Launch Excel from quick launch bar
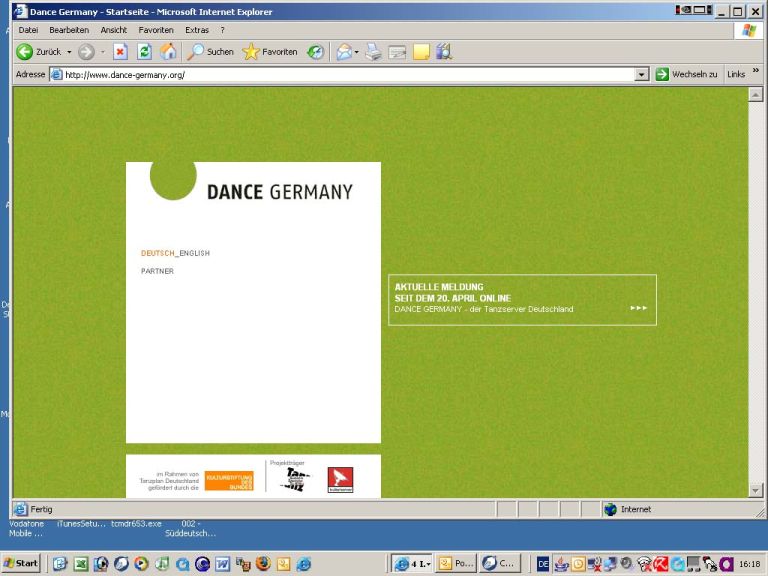 click(81, 564)
